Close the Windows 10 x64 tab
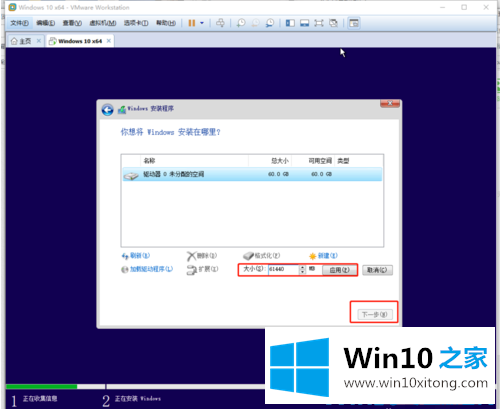 109,41
